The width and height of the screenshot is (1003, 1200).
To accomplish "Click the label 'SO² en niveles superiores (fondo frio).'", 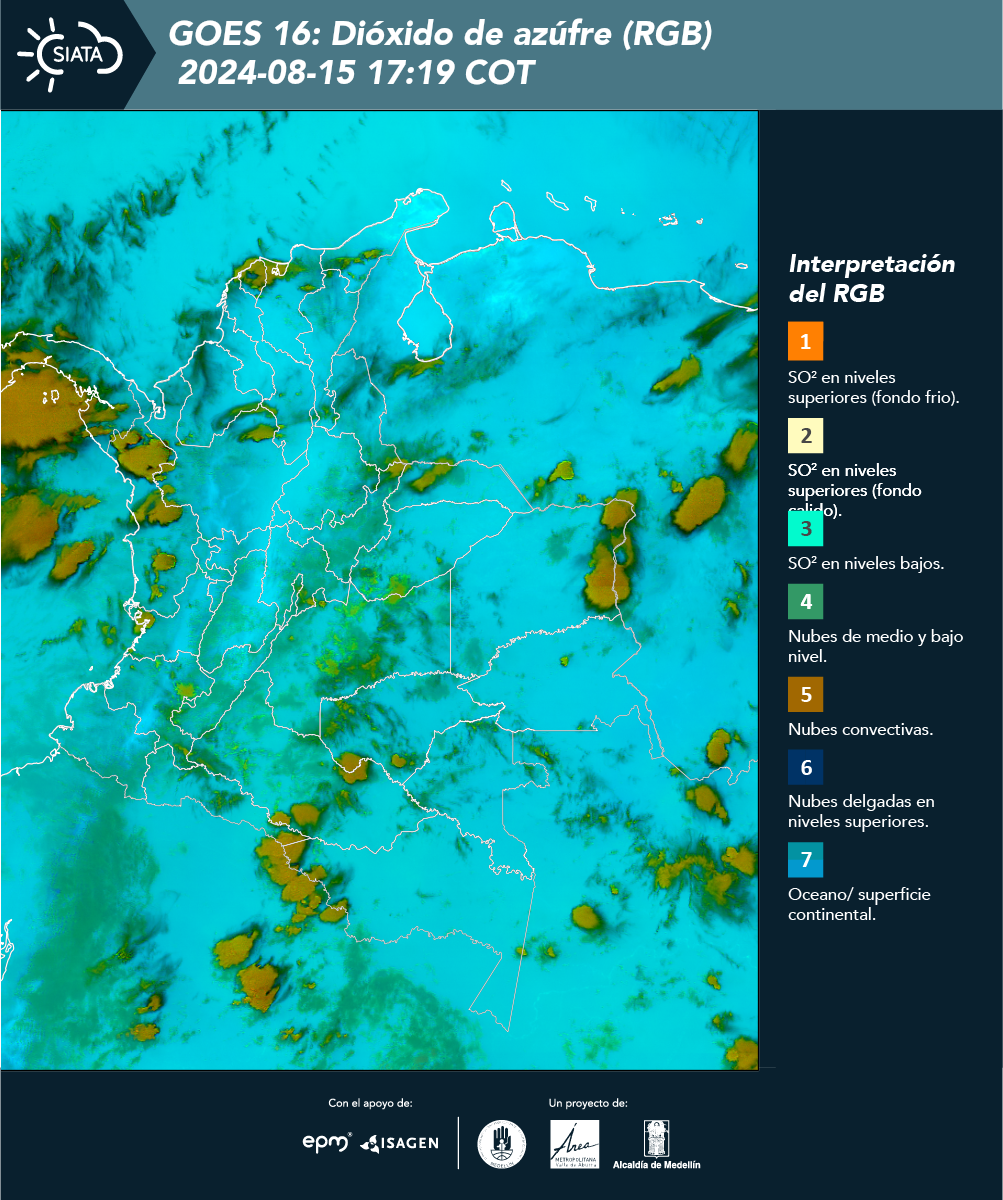I will coord(873,387).
